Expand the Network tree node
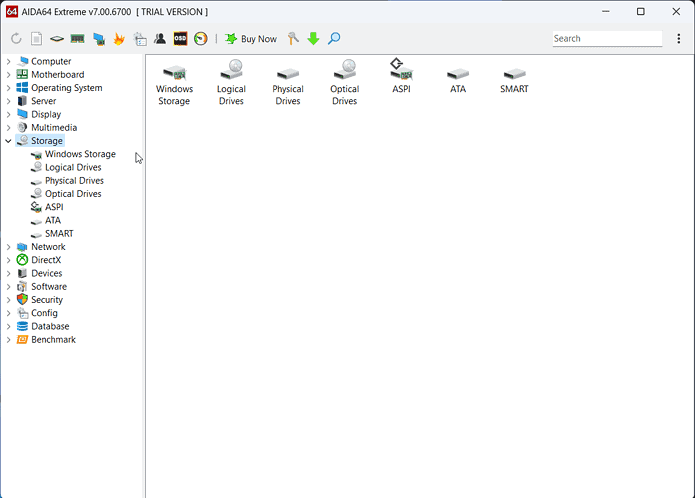The width and height of the screenshot is (695, 498). click(x=9, y=247)
